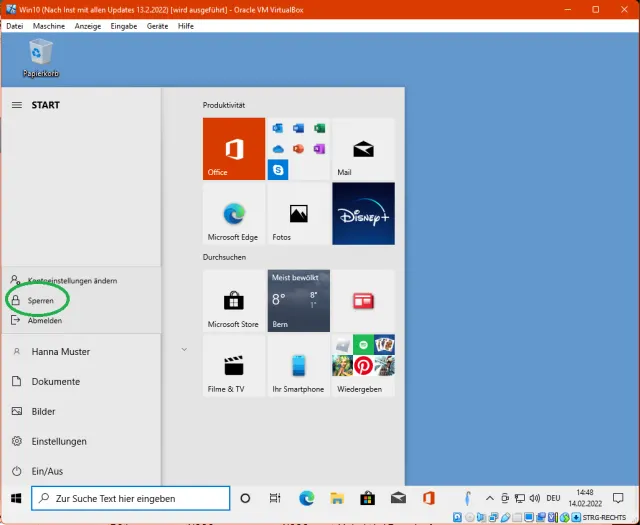Open the Office tile in Start menu
This screenshot has height=525, width=640.
click(234, 149)
